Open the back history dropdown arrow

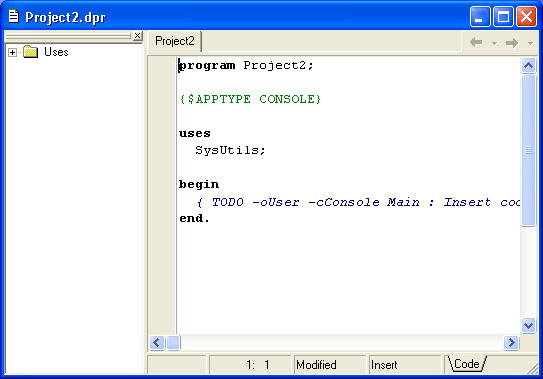pos(495,44)
